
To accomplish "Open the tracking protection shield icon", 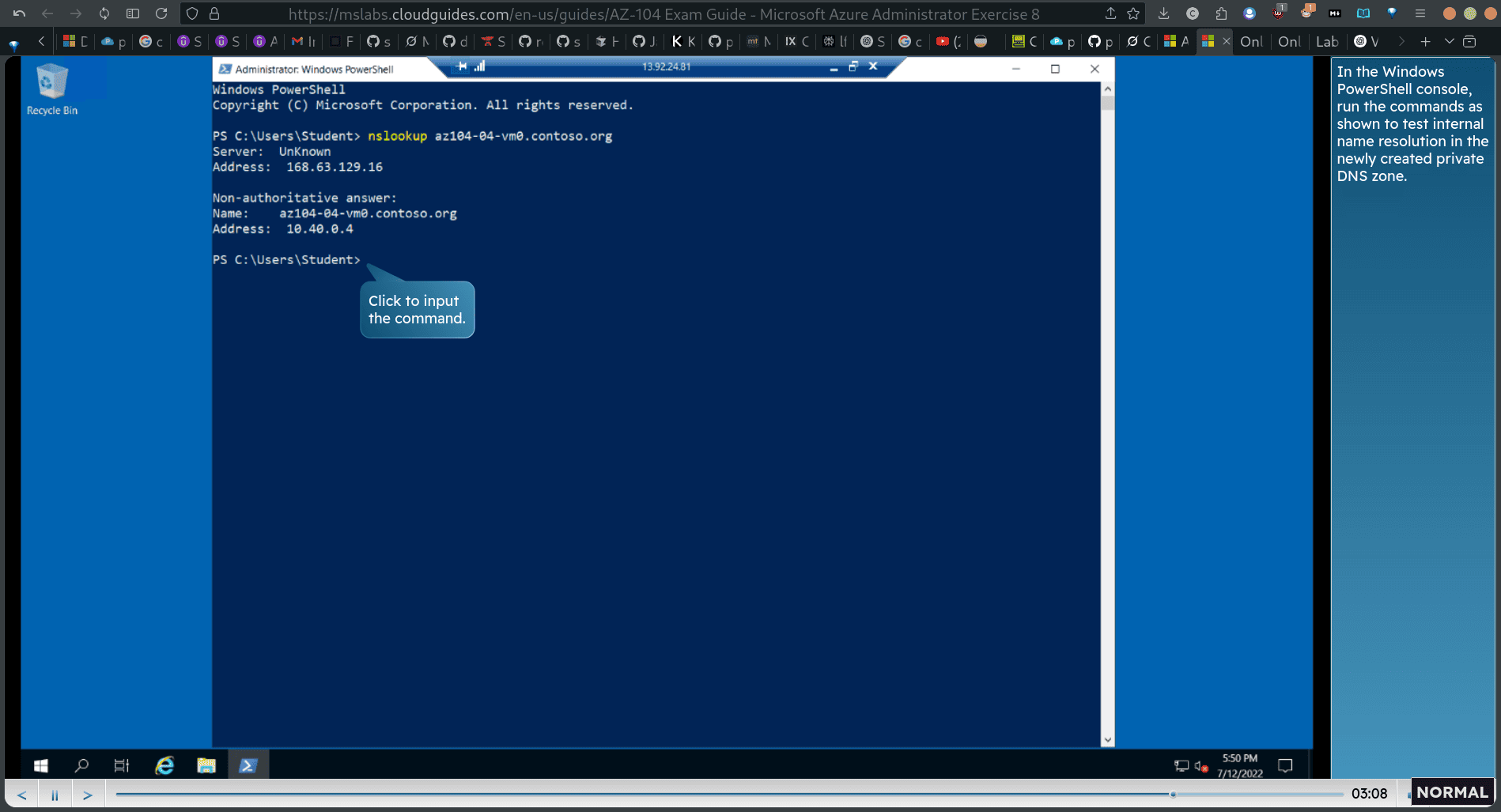I will click(x=192, y=13).
